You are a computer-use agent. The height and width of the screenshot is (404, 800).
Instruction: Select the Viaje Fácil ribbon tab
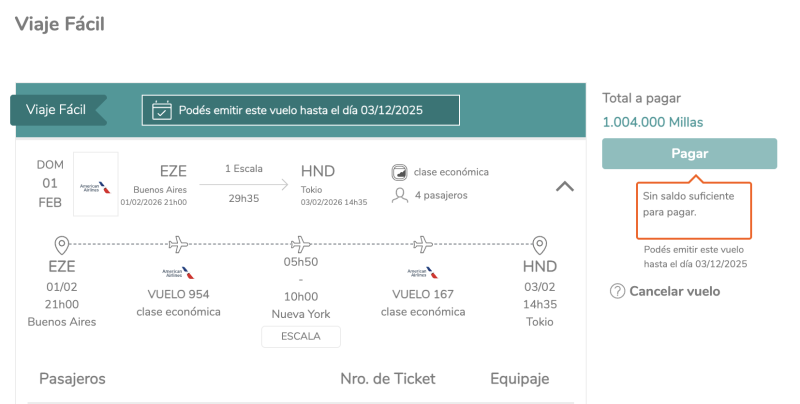[x=56, y=109]
